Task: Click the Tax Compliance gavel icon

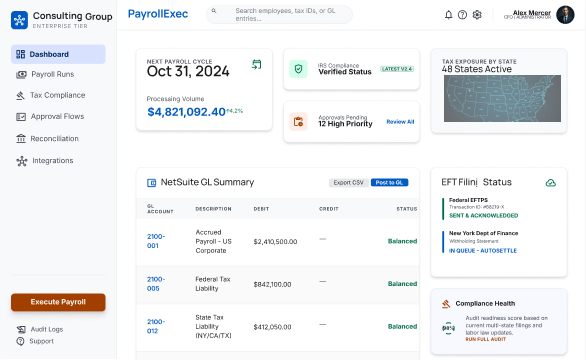Action: (21, 96)
